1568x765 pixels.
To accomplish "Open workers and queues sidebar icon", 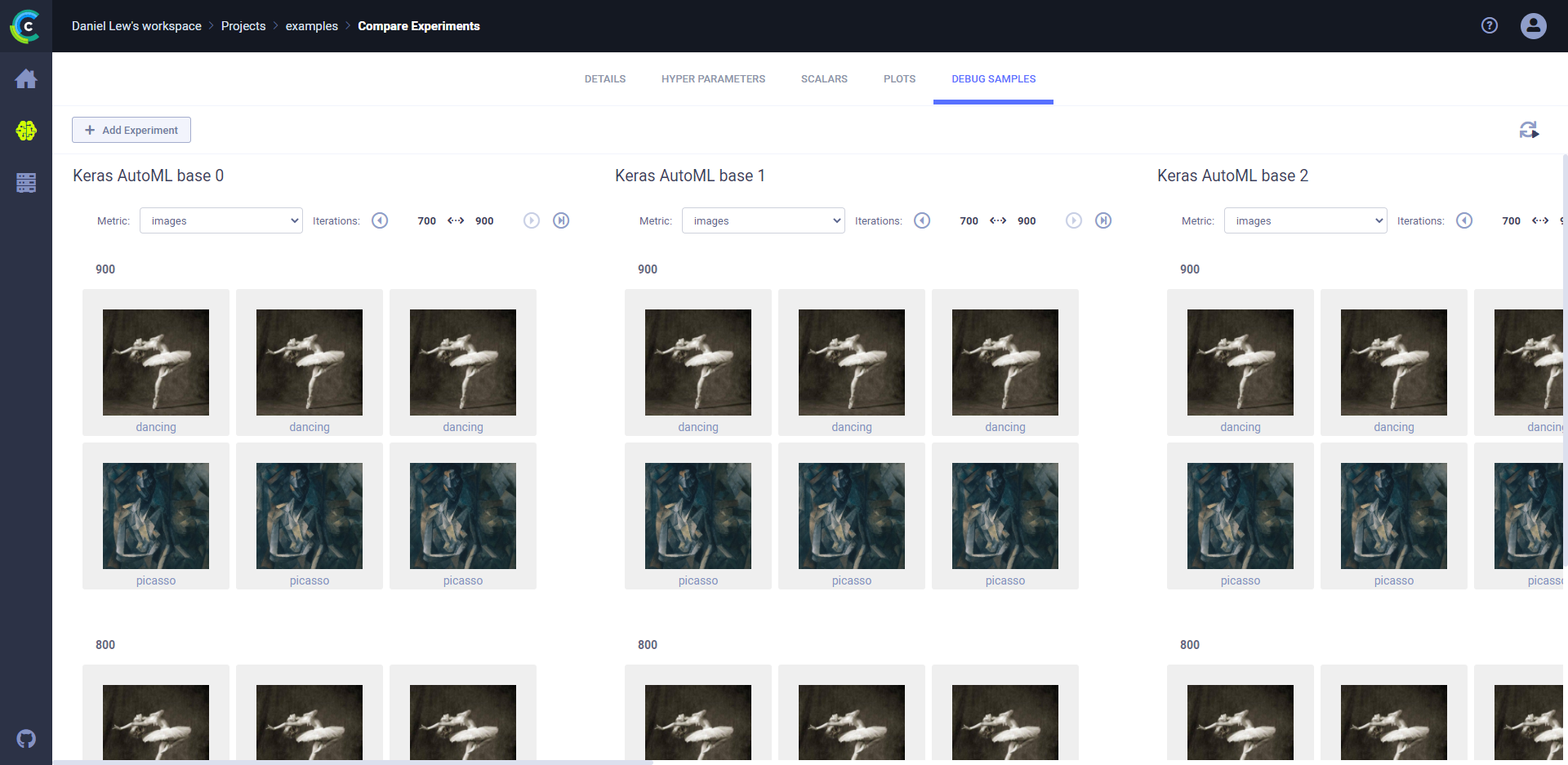I will 26,183.
